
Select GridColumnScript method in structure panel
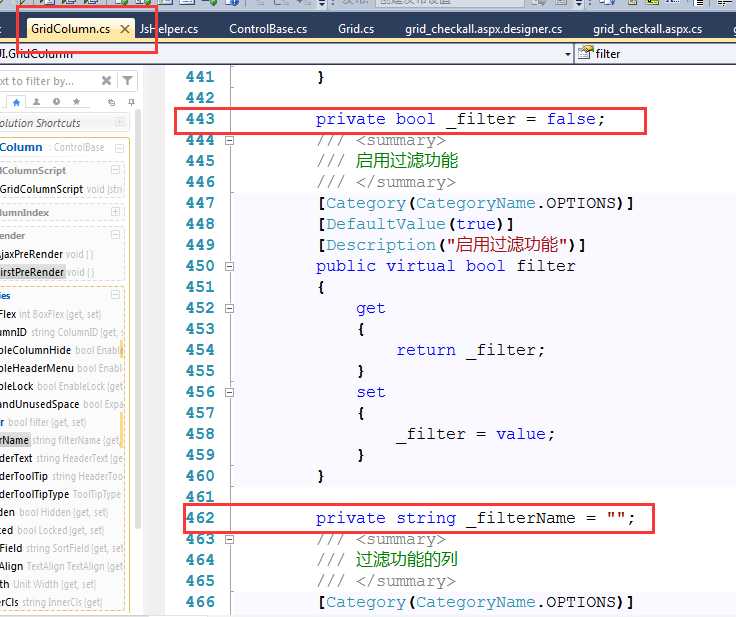(x=61, y=189)
